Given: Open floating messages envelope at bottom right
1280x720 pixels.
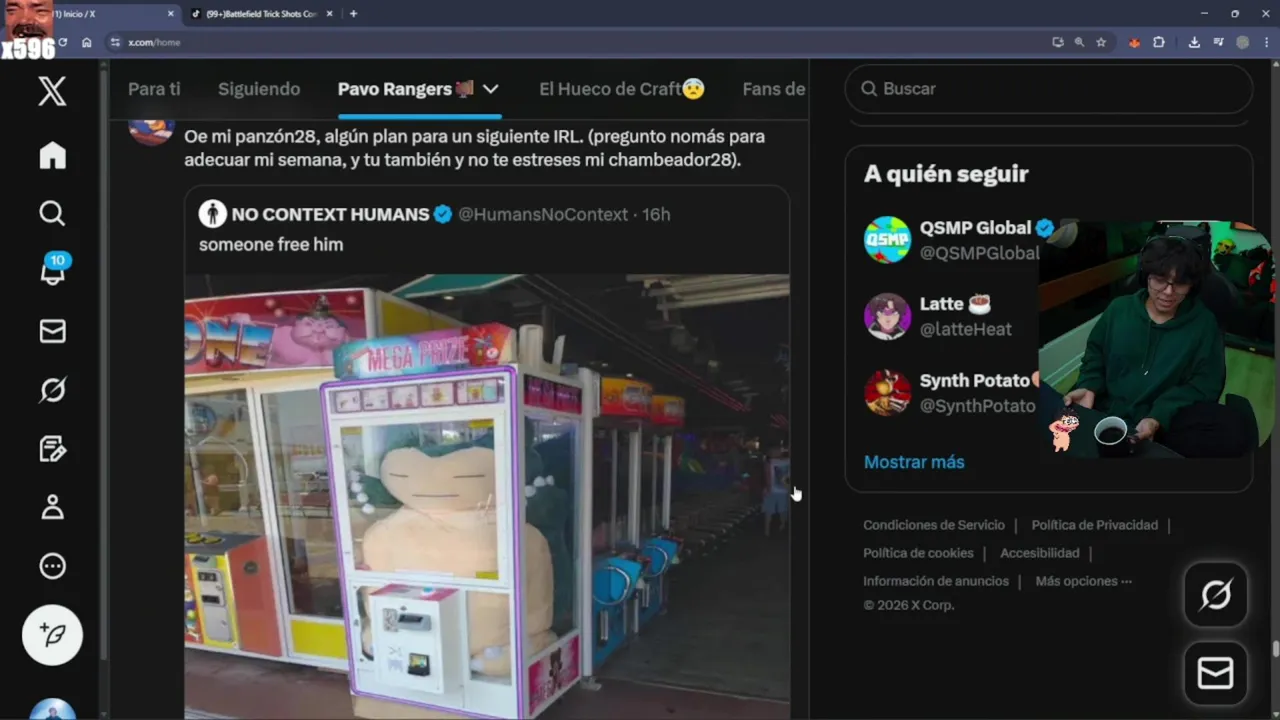Looking at the screenshot, I should click(x=1216, y=674).
